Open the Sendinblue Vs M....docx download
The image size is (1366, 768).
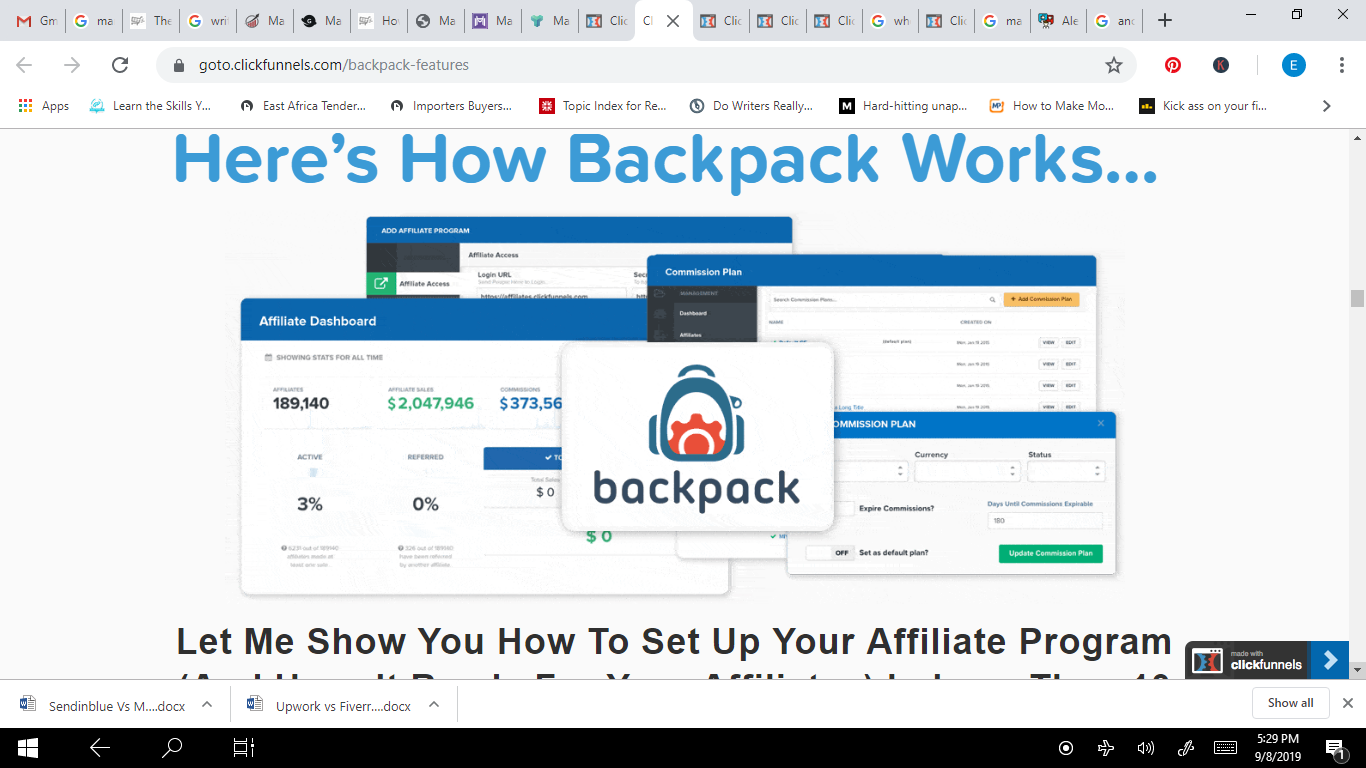[x=104, y=704]
